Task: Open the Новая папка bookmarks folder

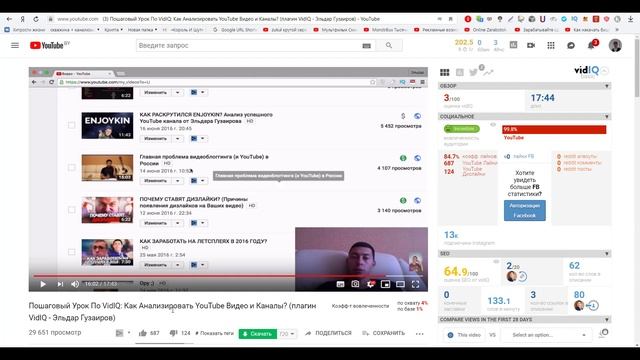Action: click(142, 30)
